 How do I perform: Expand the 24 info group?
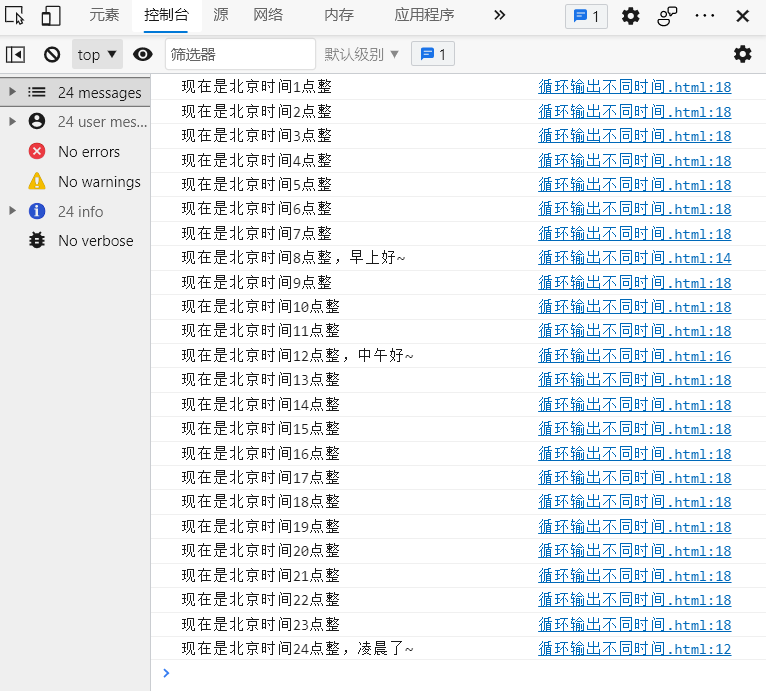pyautogui.click(x=12, y=211)
